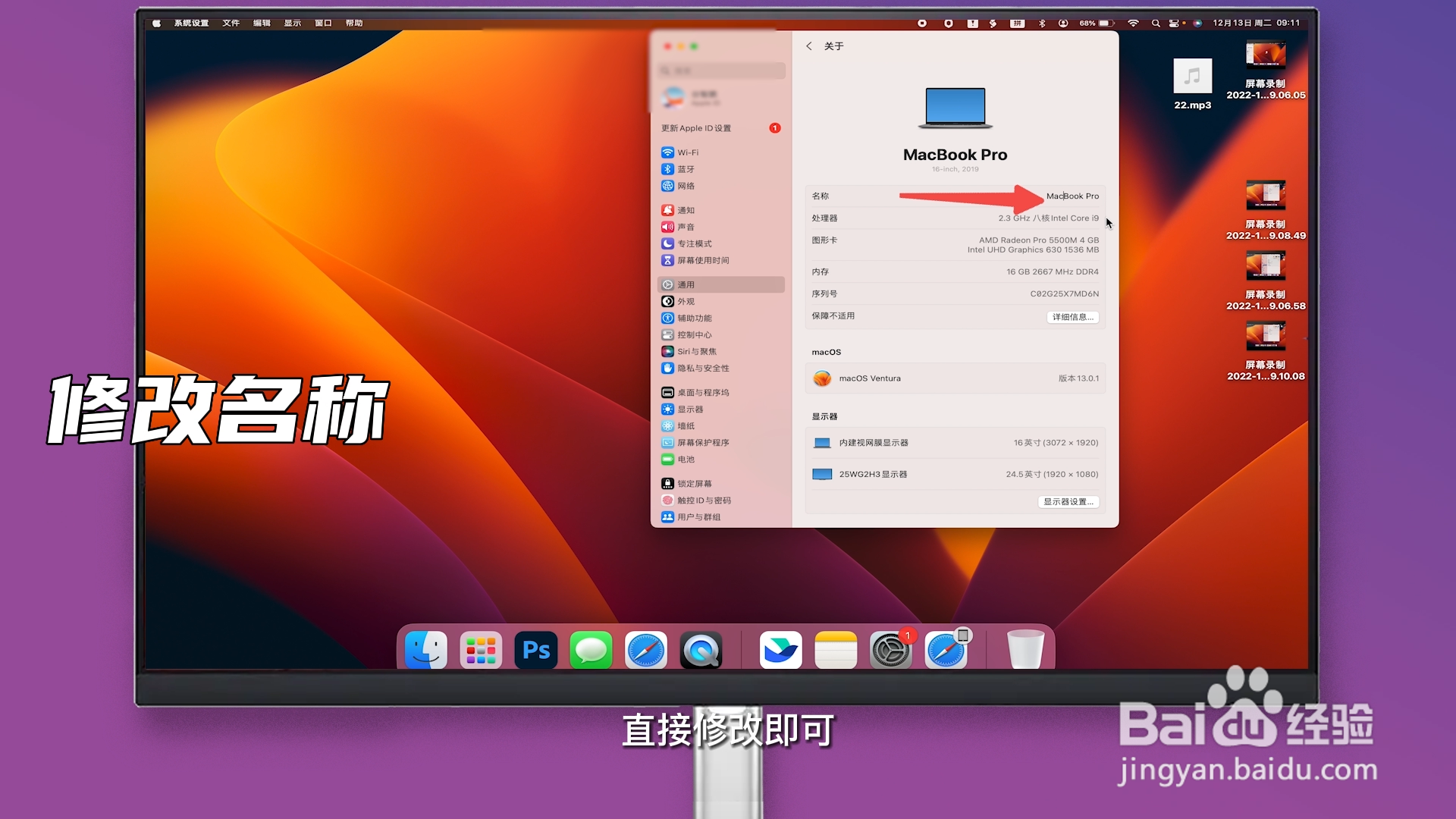
Task: Click the serial number C02G25X7MD6N
Action: click(x=1064, y=293)
